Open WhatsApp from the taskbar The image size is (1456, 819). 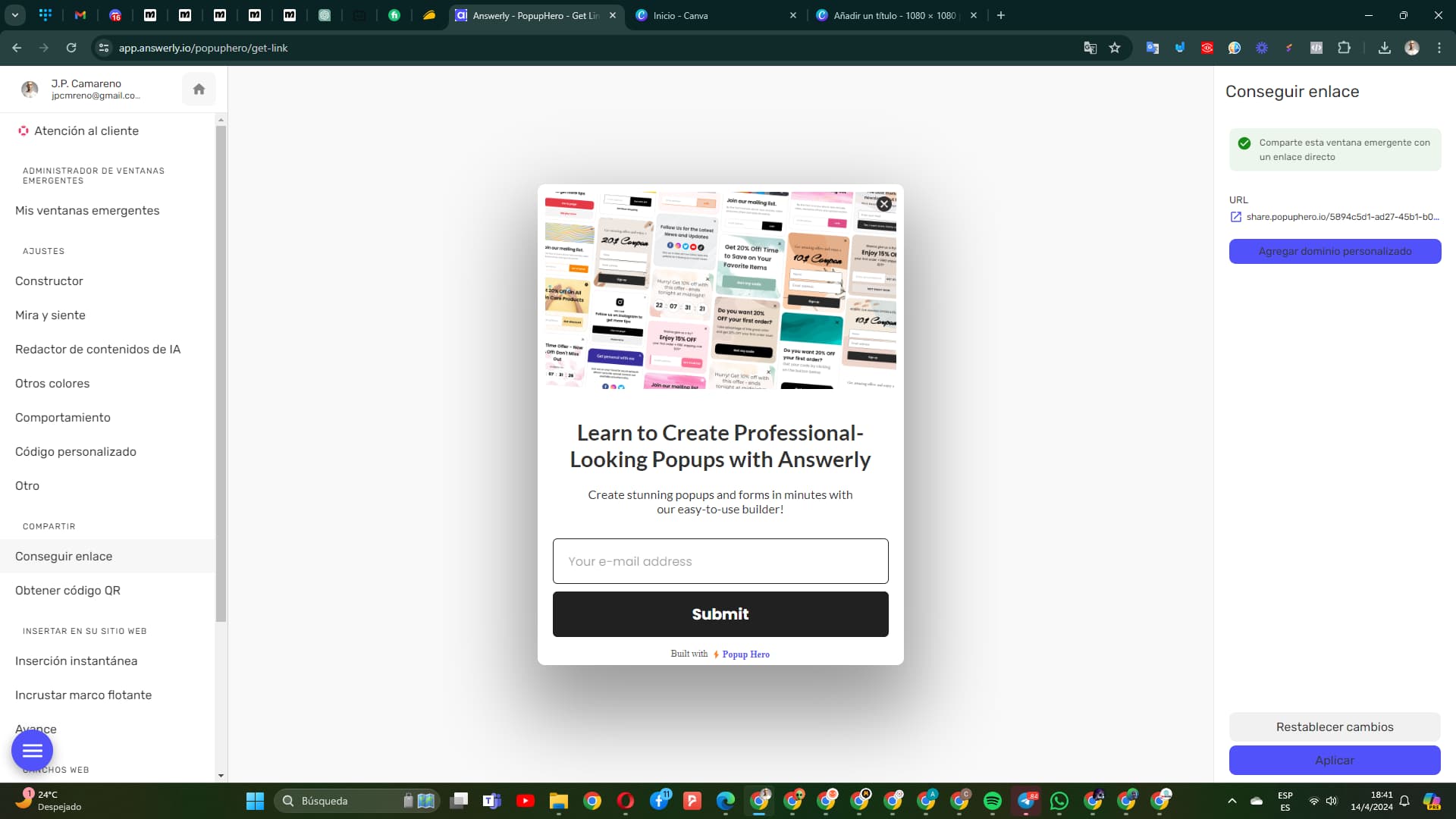pos(1059,801)
